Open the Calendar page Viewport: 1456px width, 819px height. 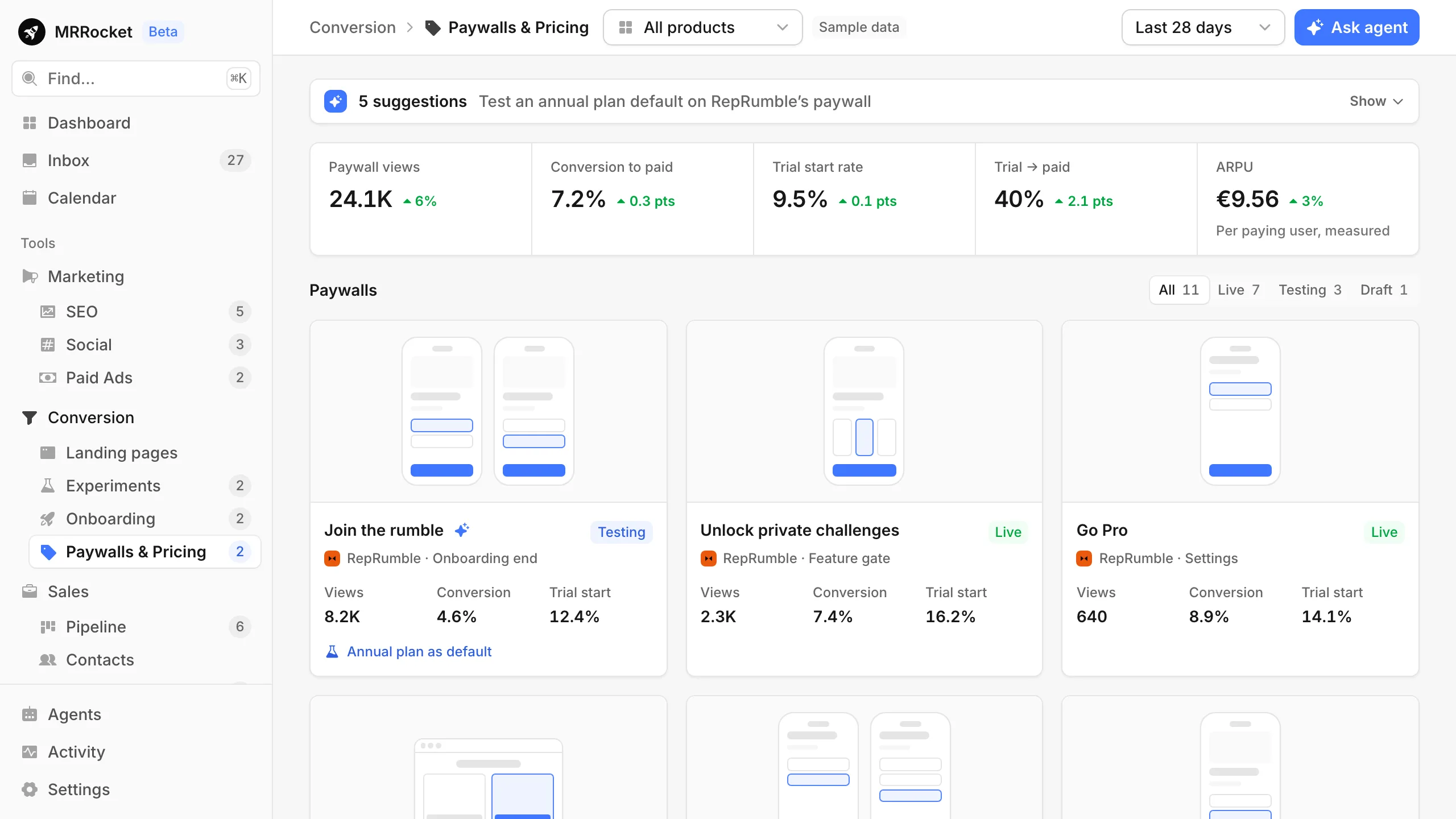pos(136,198)
